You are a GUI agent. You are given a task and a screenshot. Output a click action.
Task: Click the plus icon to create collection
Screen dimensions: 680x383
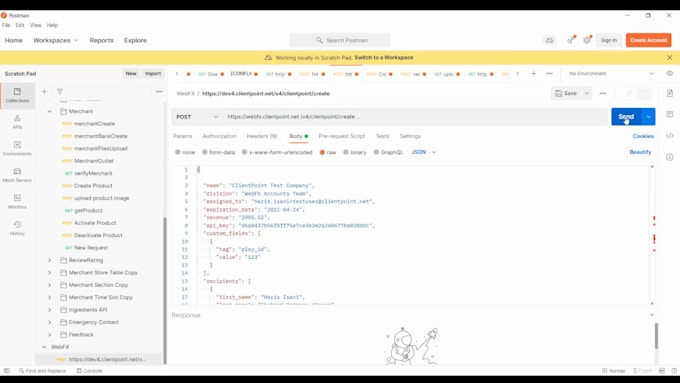click(x=44, y=92)
